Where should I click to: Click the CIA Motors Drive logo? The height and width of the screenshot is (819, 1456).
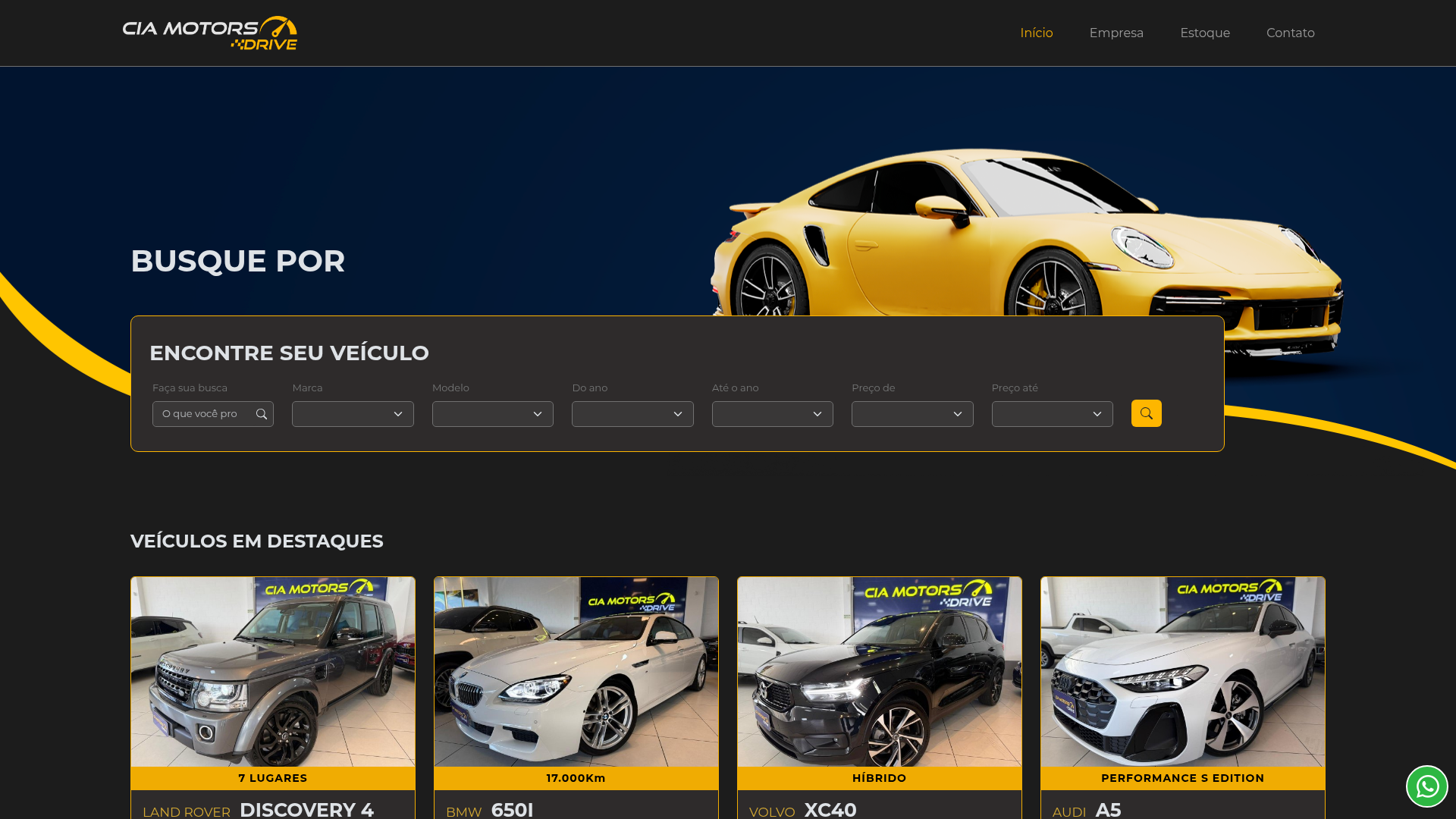pyautogui.click(x=210, y=33)
